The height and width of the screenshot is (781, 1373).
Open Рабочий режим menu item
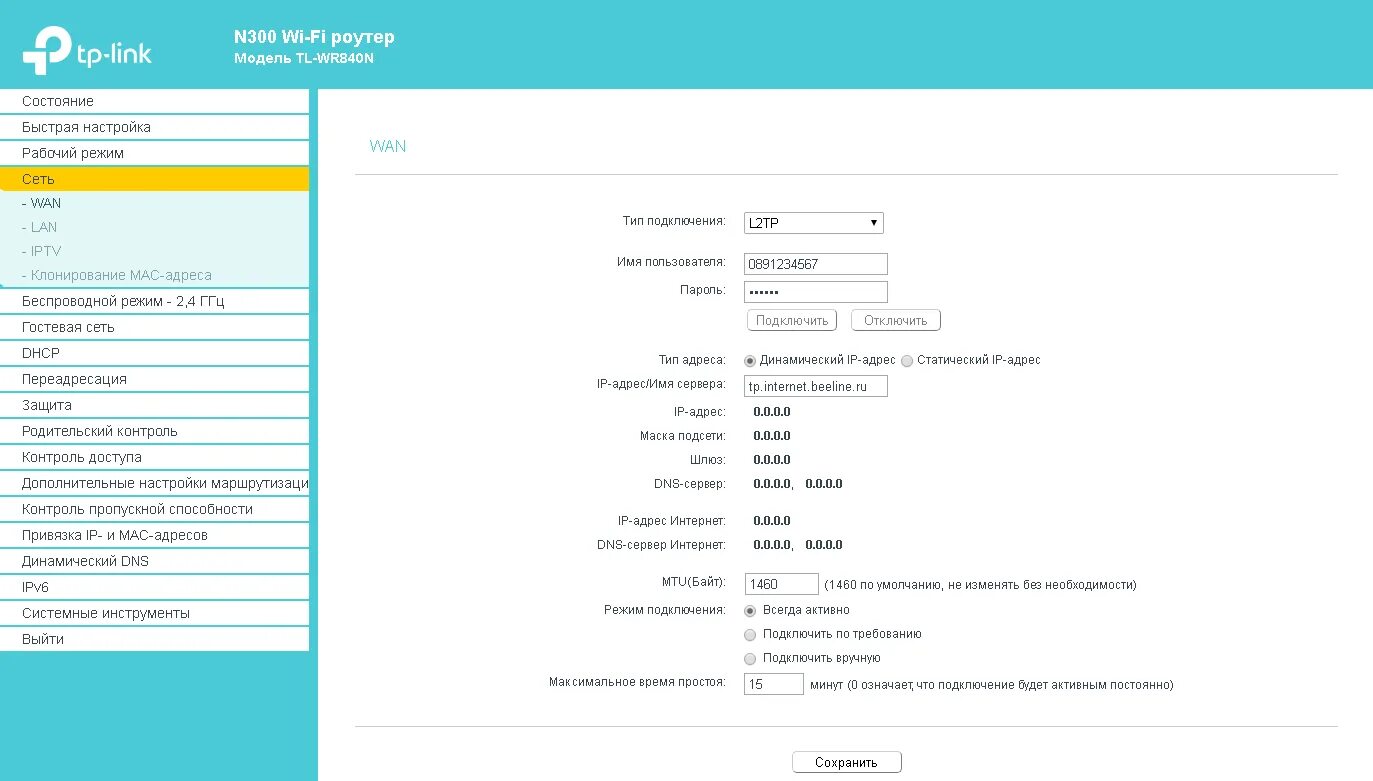pyautogui.click(x=154, y=153)
